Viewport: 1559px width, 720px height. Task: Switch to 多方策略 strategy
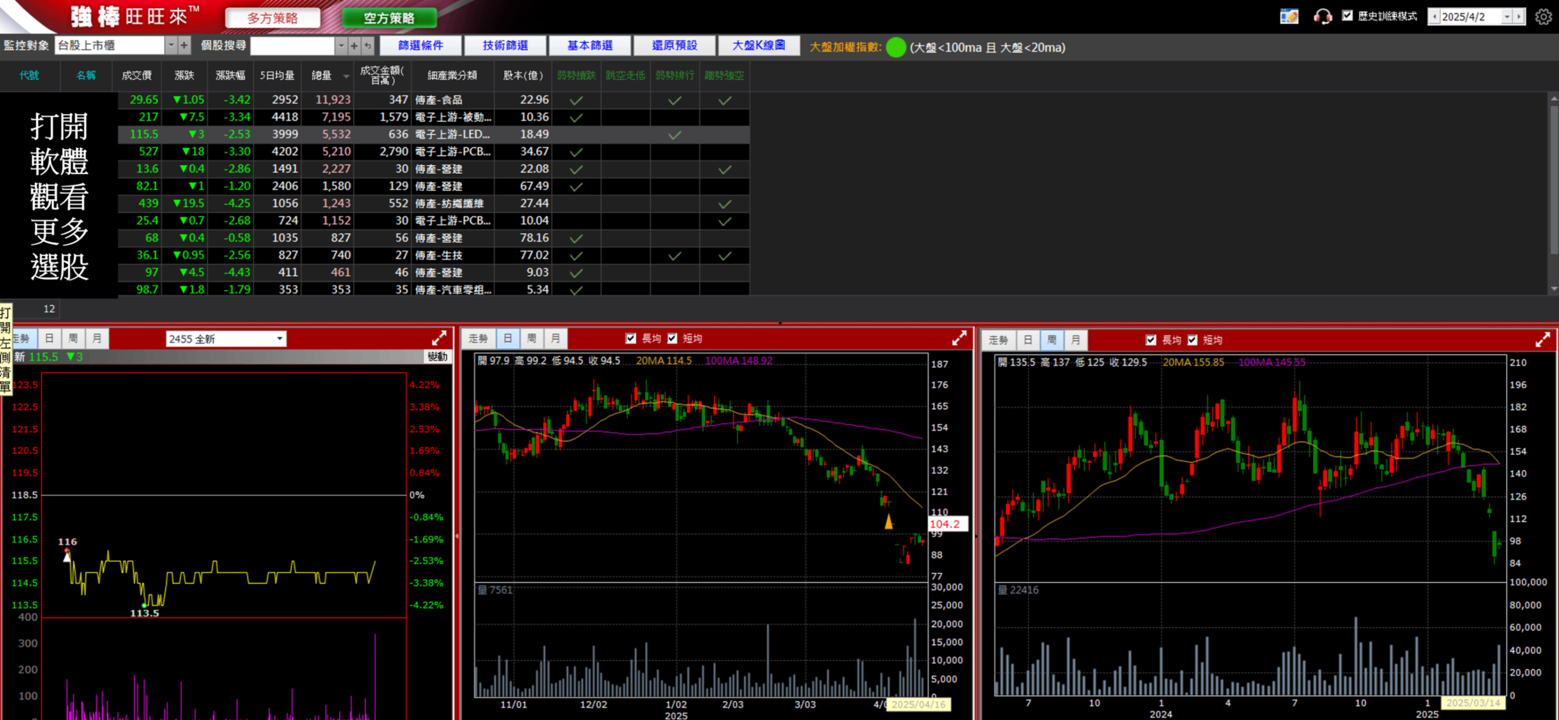coord(273,18)
